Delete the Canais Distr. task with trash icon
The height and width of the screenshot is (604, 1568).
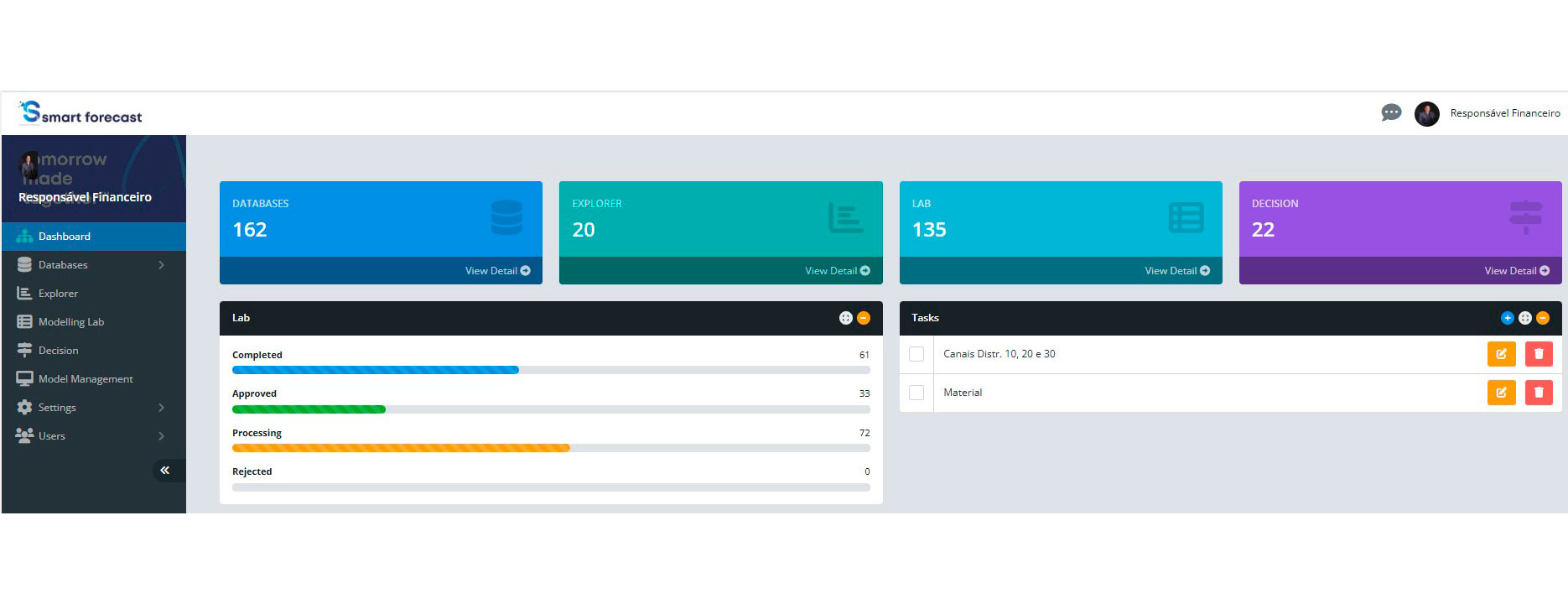pyautogui.click(x=1539, y=354)
